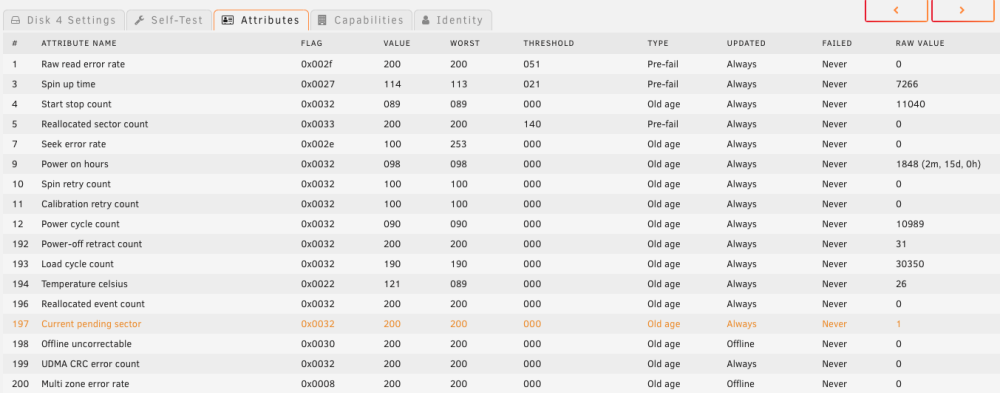Switch to the Capabilities tab
The width and height of the screenshot is (1000, 393).
coord(361,20)
